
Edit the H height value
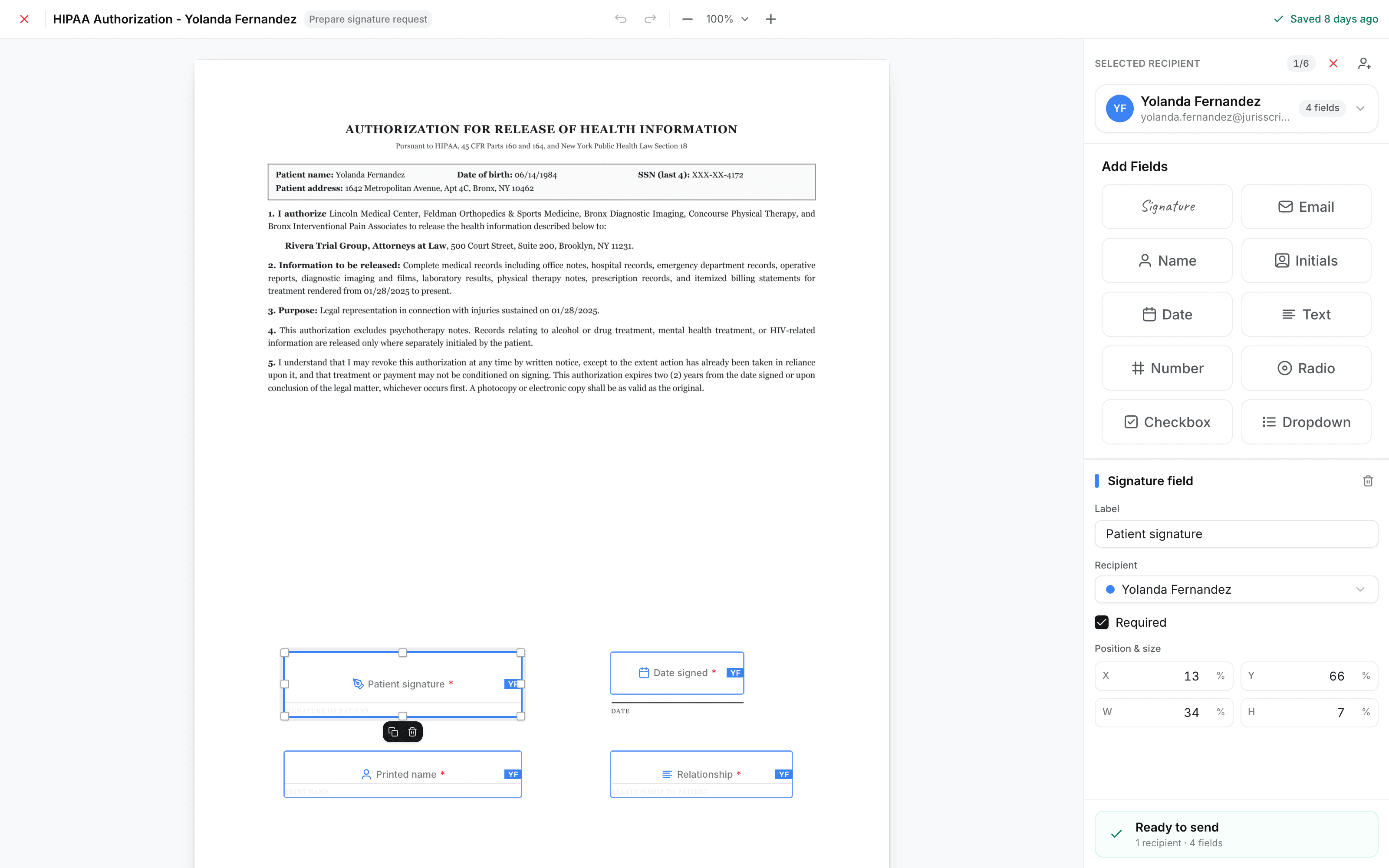1309,712
